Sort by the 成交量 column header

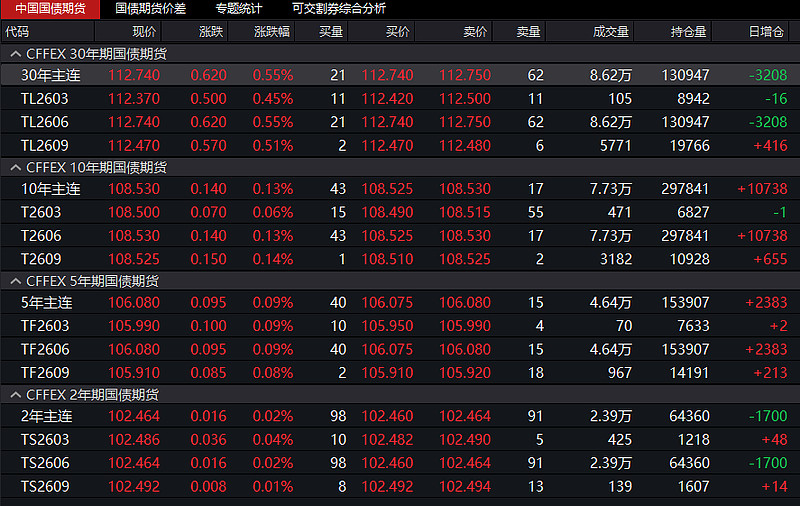(590, 32)
